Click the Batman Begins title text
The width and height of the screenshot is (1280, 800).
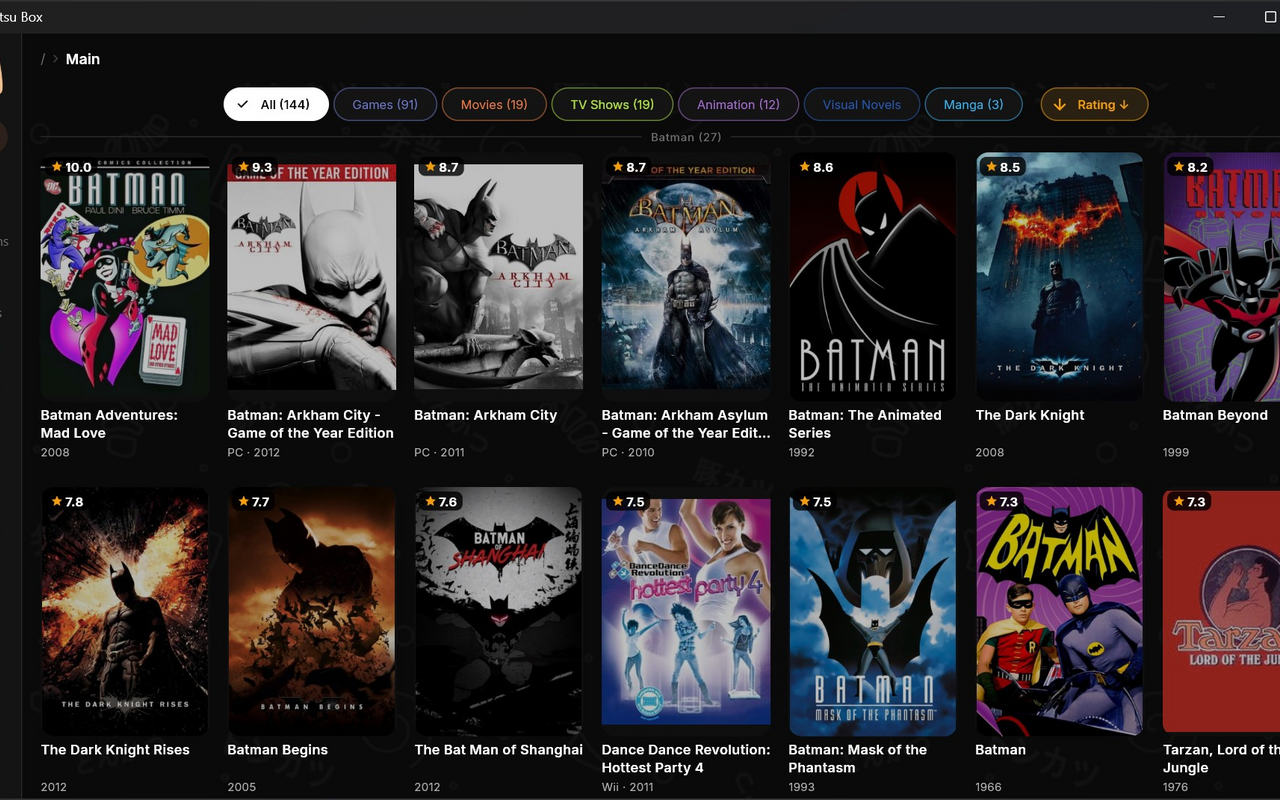tap(278, 750)
